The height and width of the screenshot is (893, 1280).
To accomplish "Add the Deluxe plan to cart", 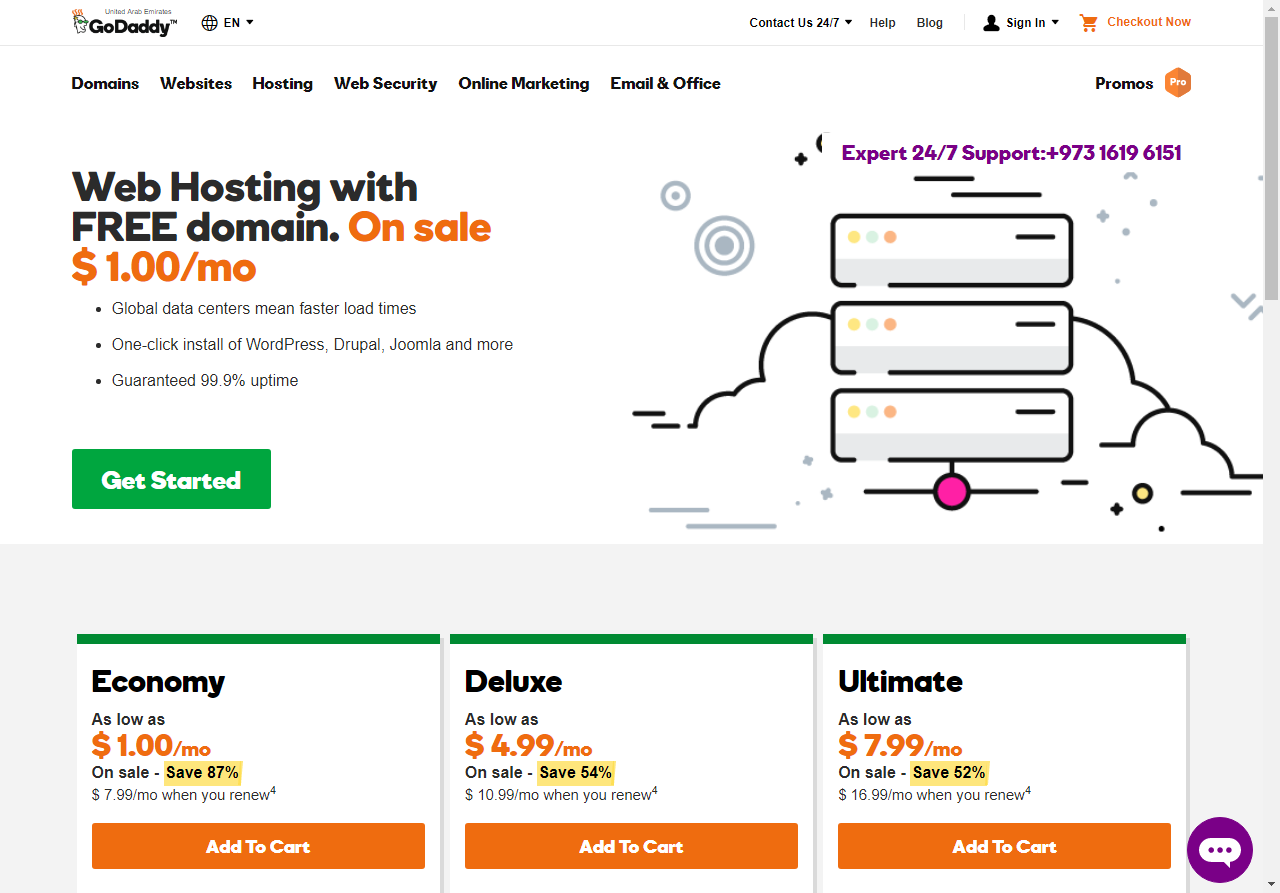I will click(x=631, y=846).
